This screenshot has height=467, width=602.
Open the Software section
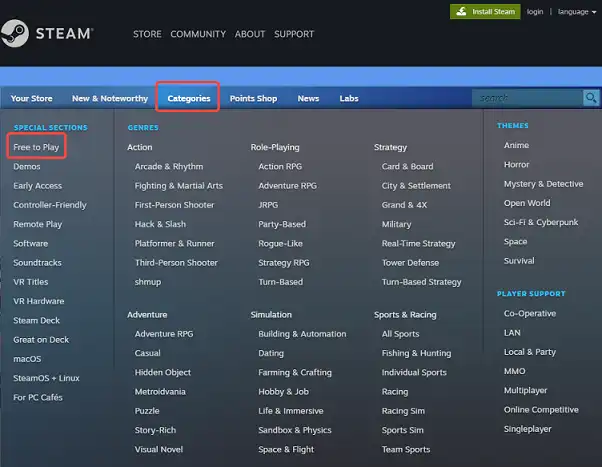(x=31, y=243)
